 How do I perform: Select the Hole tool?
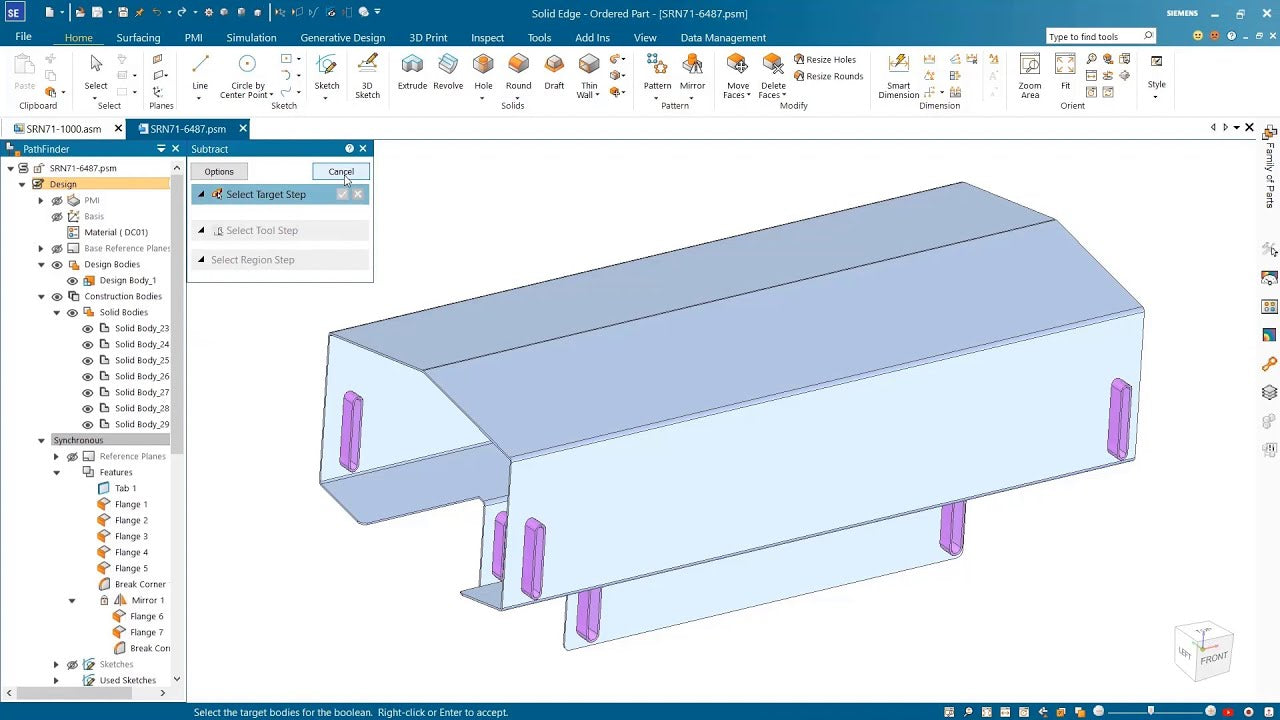[x=483, y=72]
